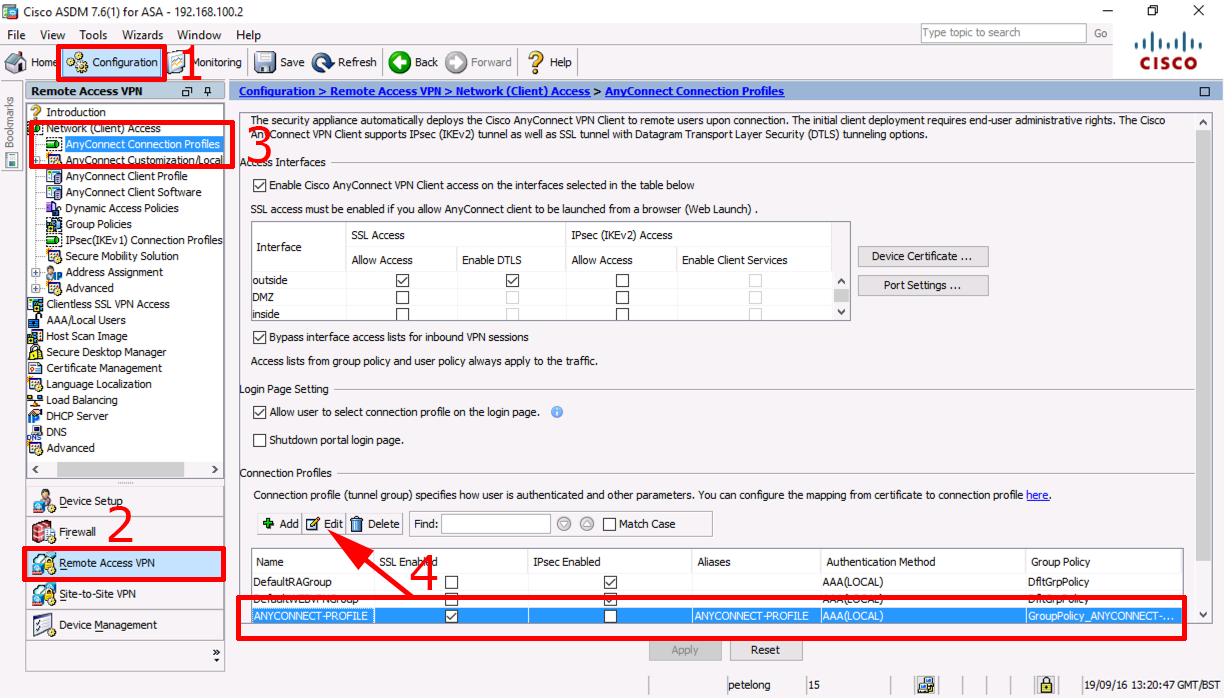Image resolution: width=1224 pixels, height=698 pixels.
Task: Click tree panel scroll right arrow
Action: [x=215, y=468]
